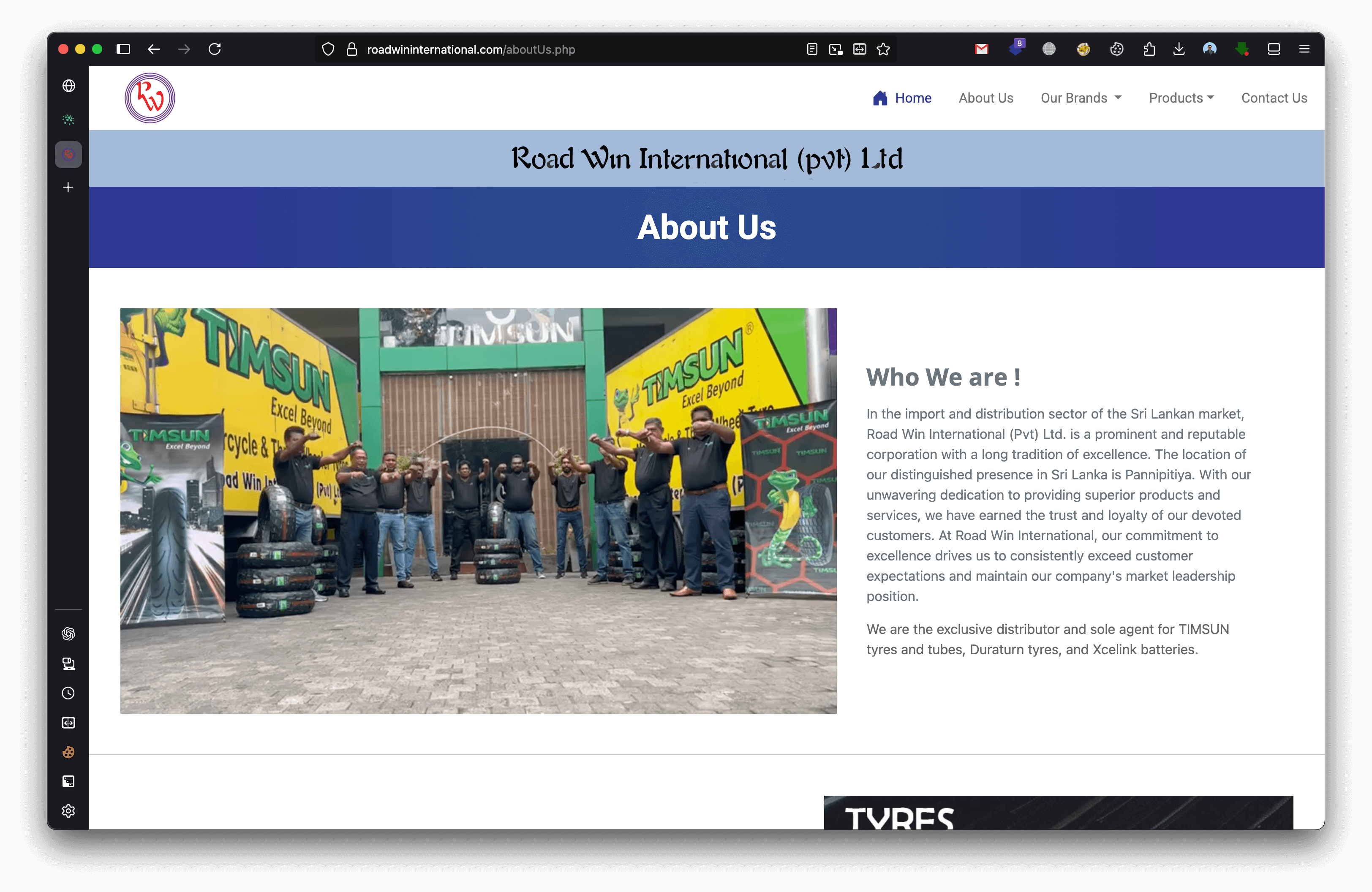
Task: Open the Extensions puzzle piece menu
Action: pos(1149,49)
